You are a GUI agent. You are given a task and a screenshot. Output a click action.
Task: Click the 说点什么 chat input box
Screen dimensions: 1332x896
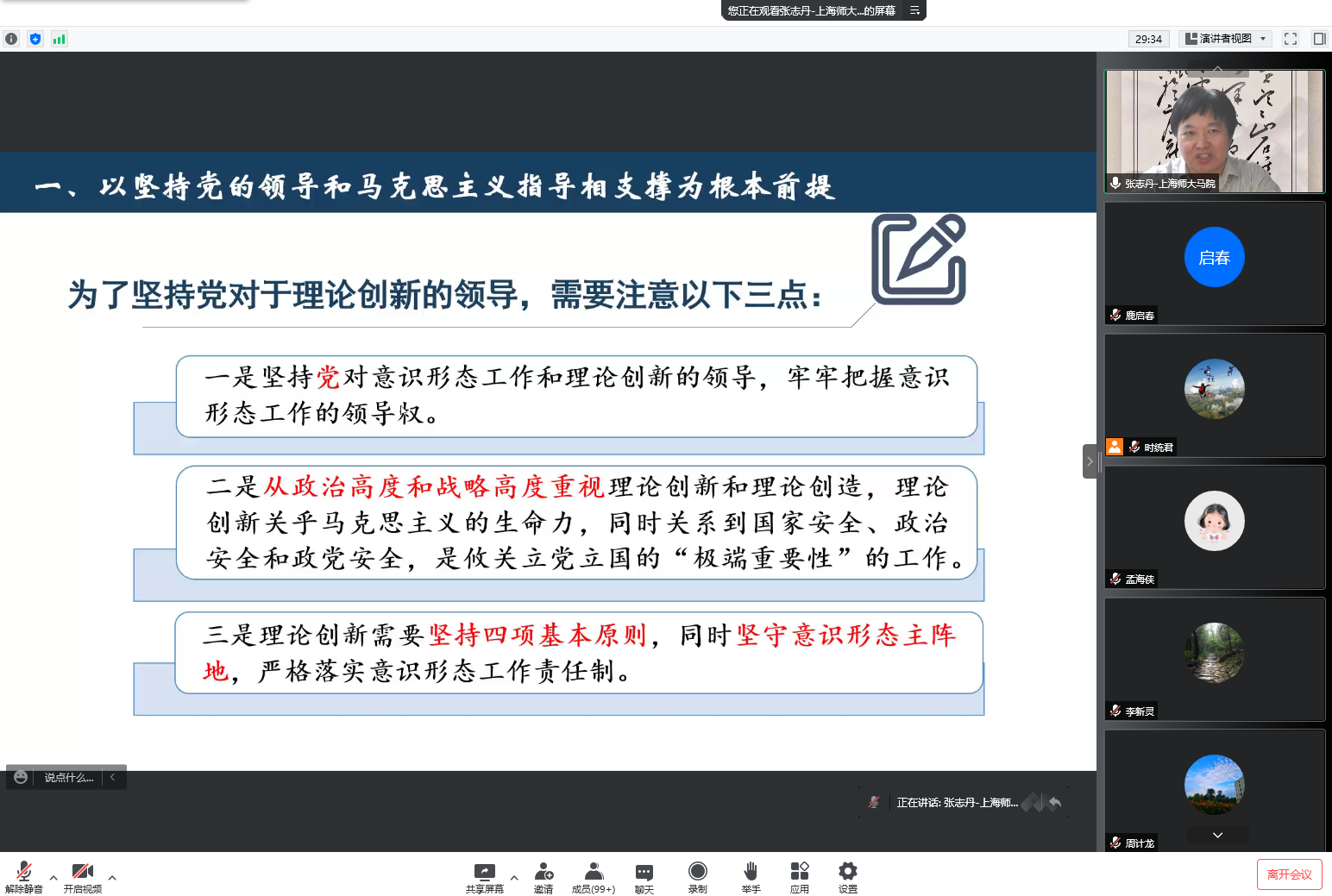coord(69,778)
